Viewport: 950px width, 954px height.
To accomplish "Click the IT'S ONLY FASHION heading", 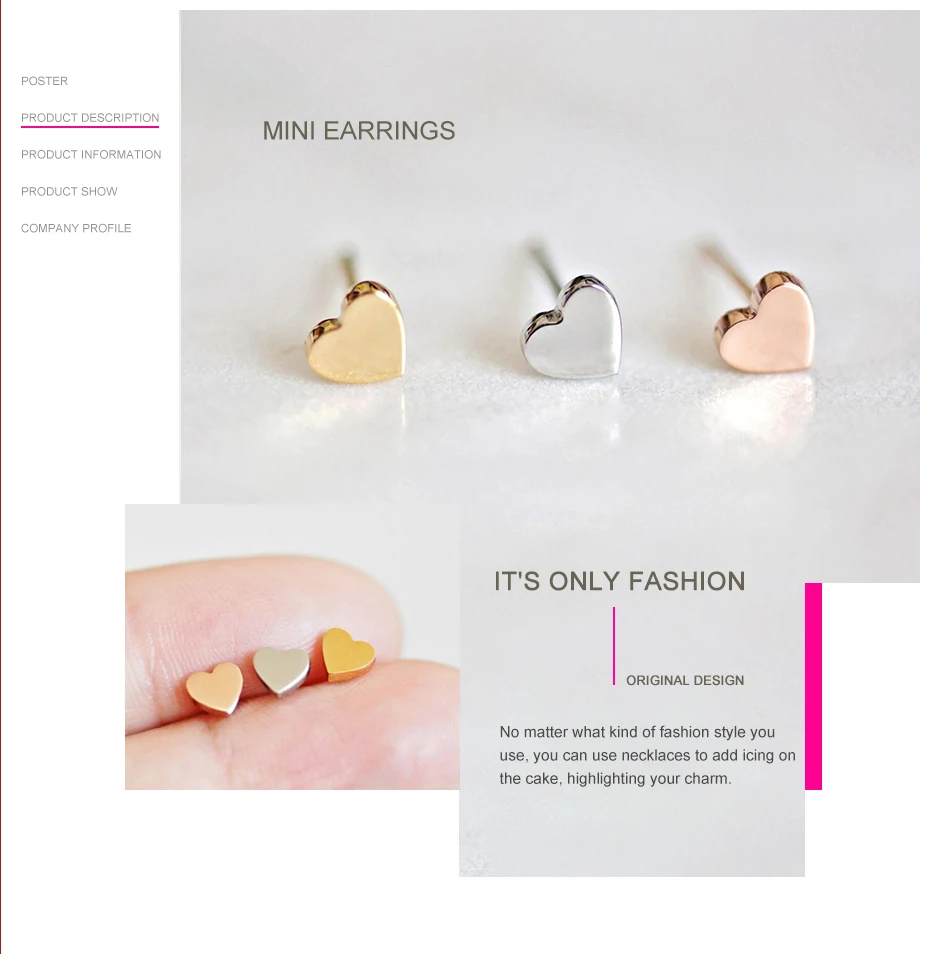I will point(620,581).
